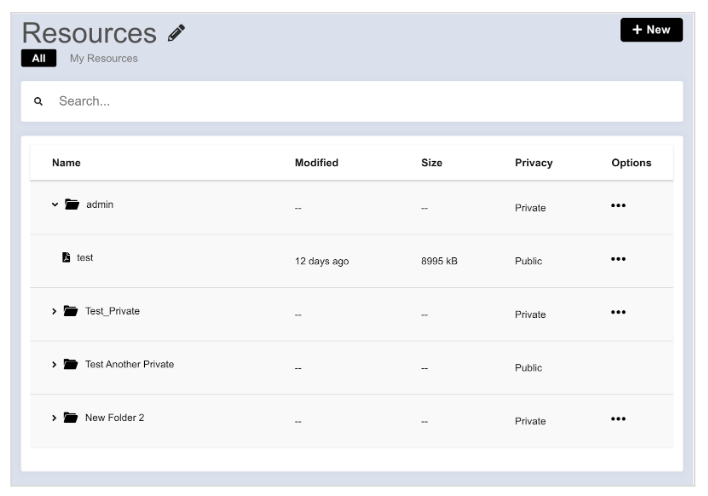Expand the Test Another Private folder
708x496 pixels.
click(54, 365)
